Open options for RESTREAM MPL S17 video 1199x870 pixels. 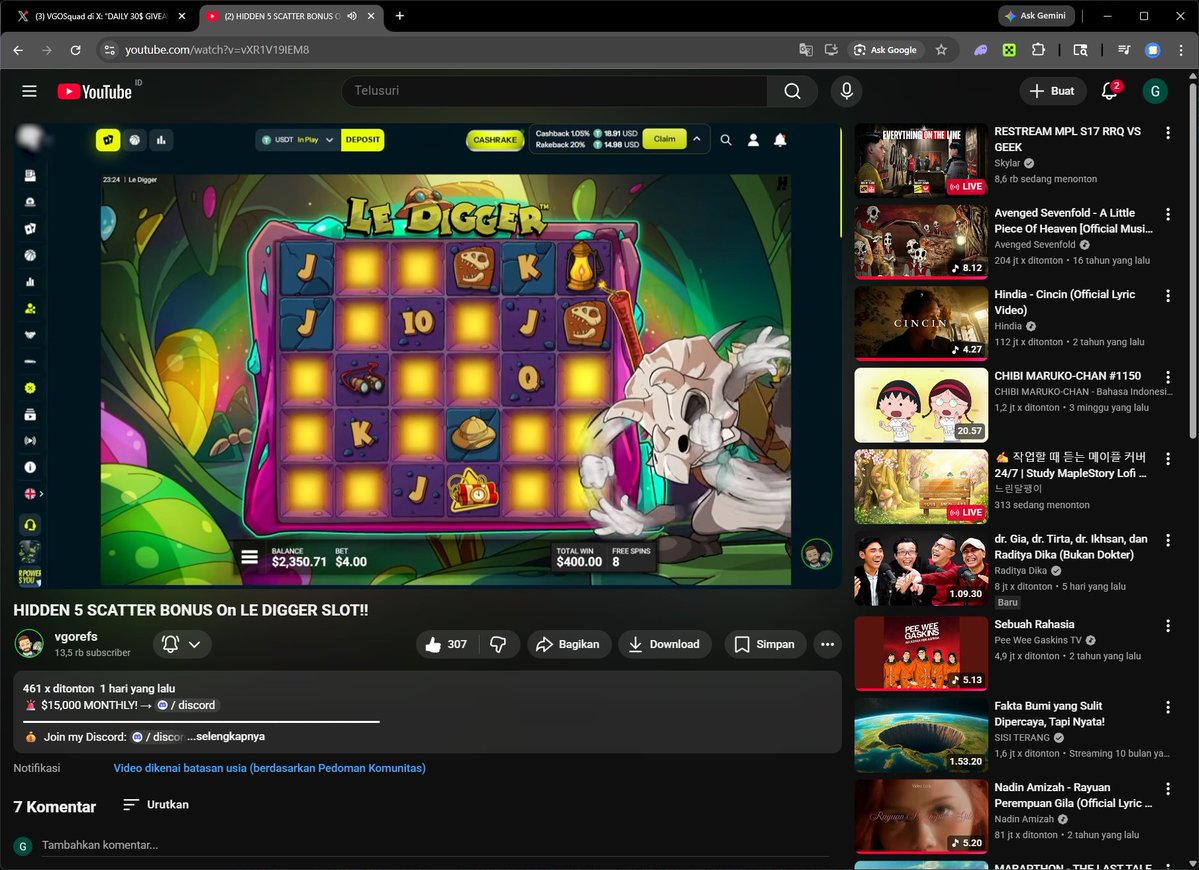pyautogui.click(x=1168, y=132)
